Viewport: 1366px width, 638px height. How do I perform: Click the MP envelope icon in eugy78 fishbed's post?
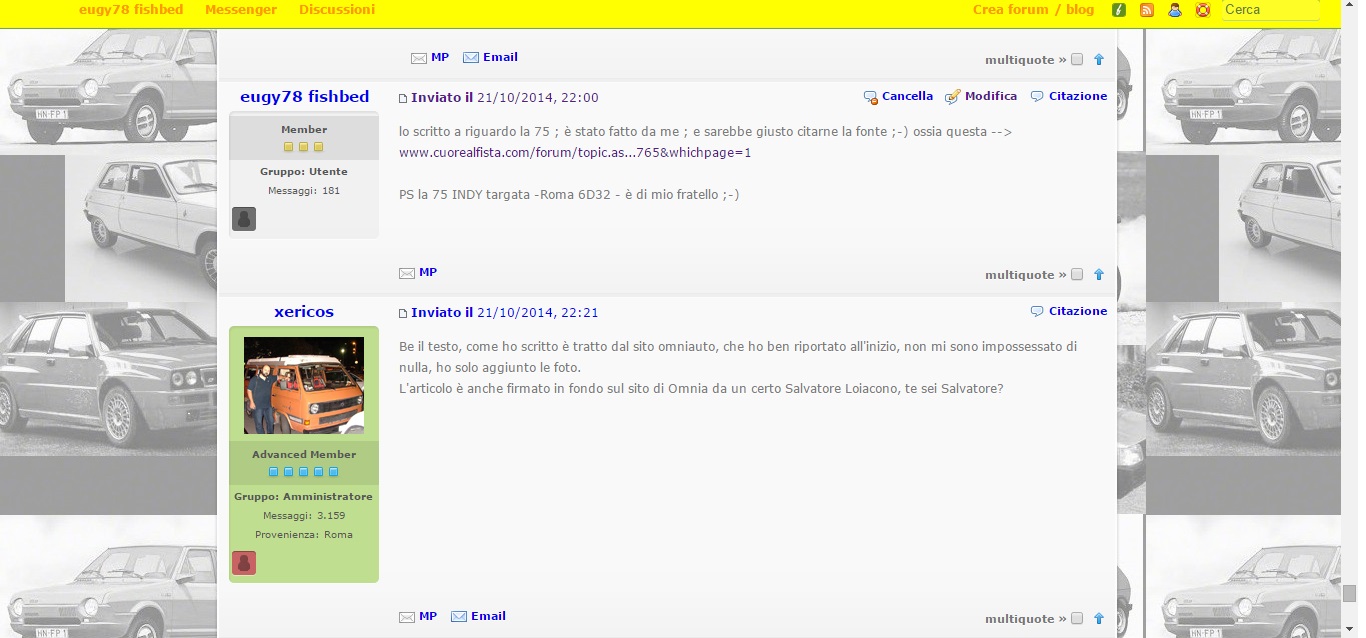pyautogui.click(x=407, y=273)
